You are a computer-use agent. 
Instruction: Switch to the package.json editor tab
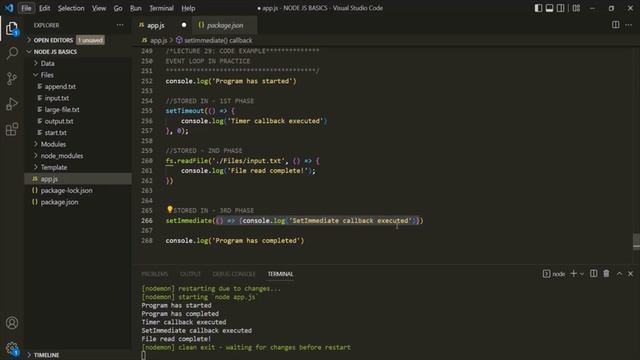(224, 25)
